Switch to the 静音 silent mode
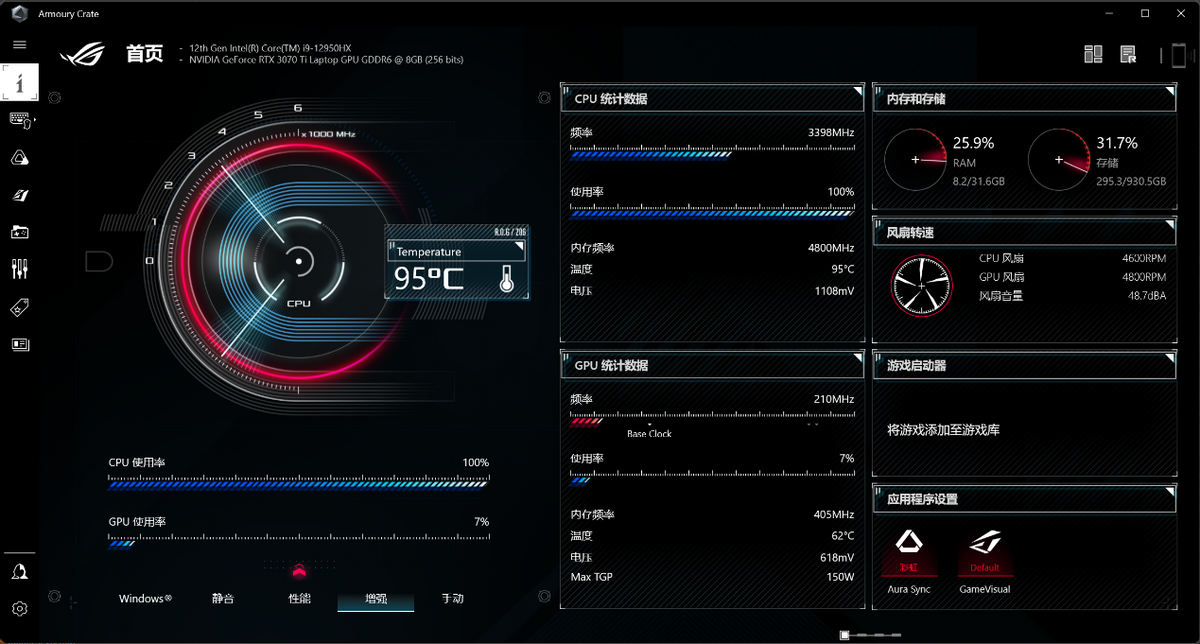This screenshot has height=644, width=1200. [222, 599]
